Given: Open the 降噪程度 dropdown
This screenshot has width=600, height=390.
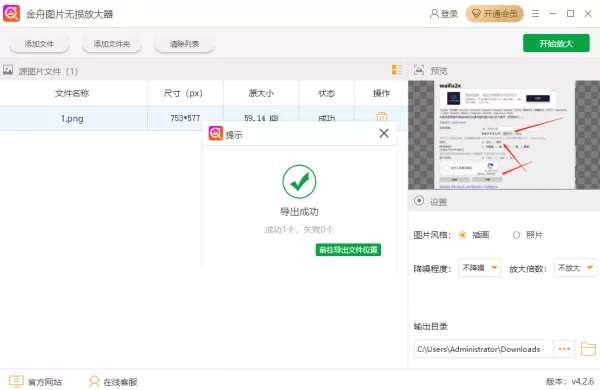Looking at the screenshot, I should coord(479,268).
